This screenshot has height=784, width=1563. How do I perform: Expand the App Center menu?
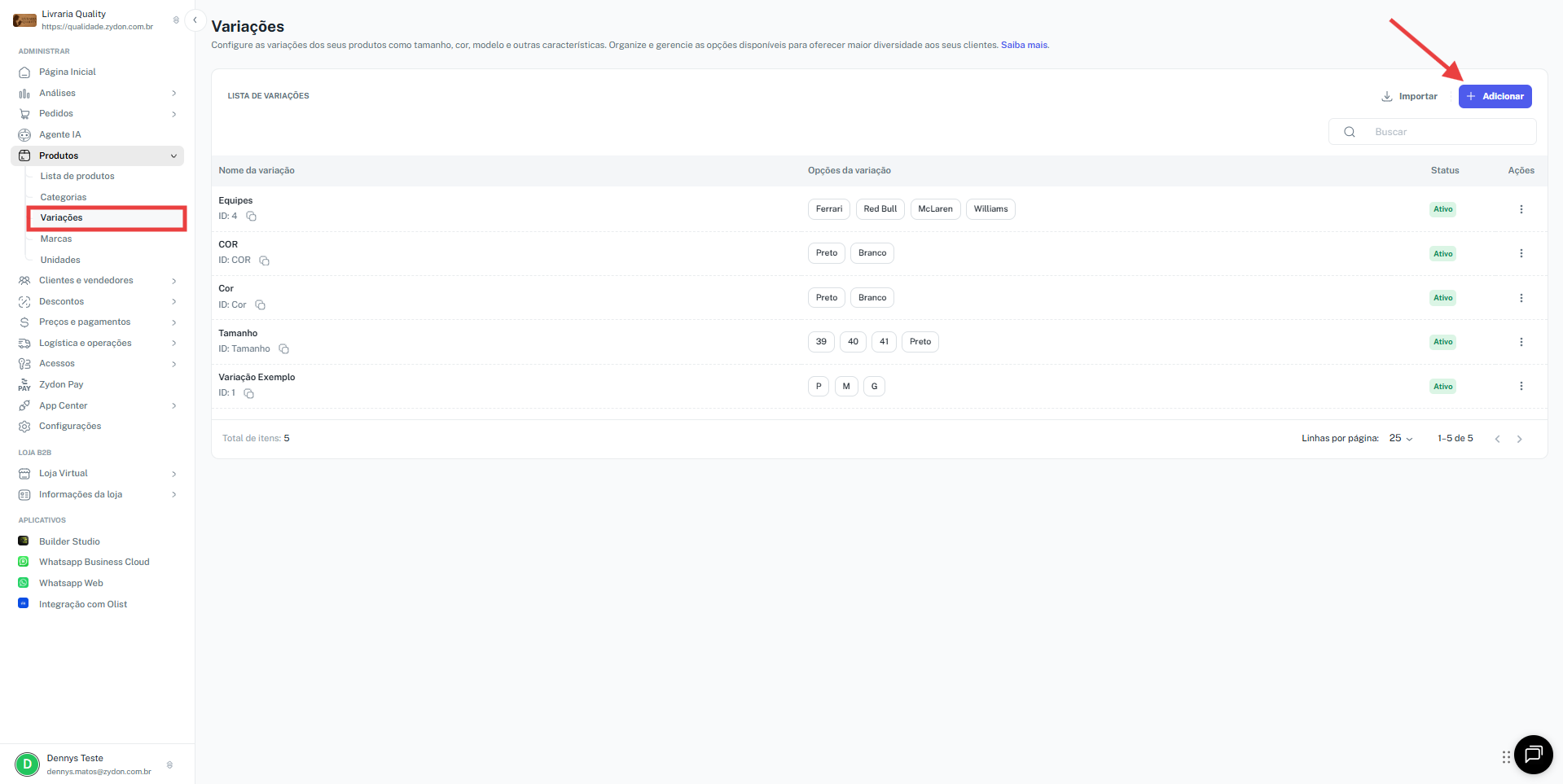[173, 405]
